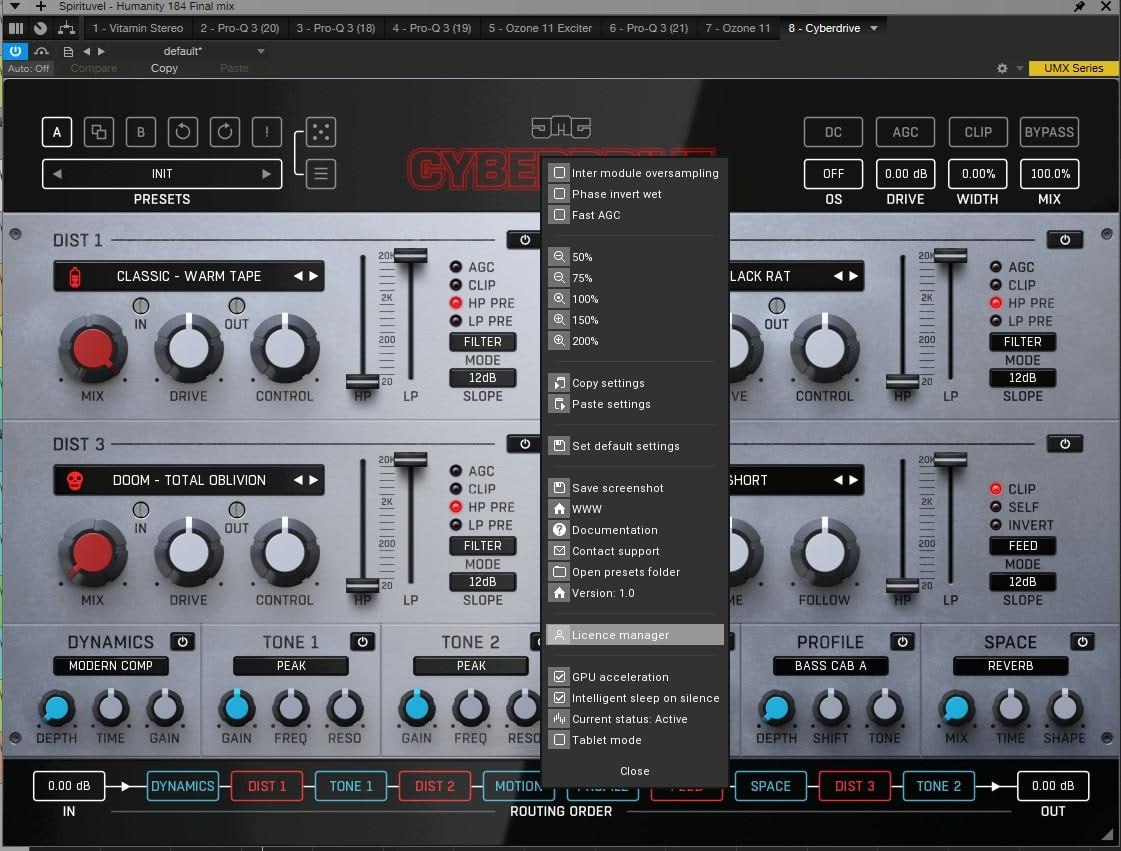Switch to 5 - Ozone 11 Exciter tab
Screen dimensions: 1121x851
tap(540, 28)
